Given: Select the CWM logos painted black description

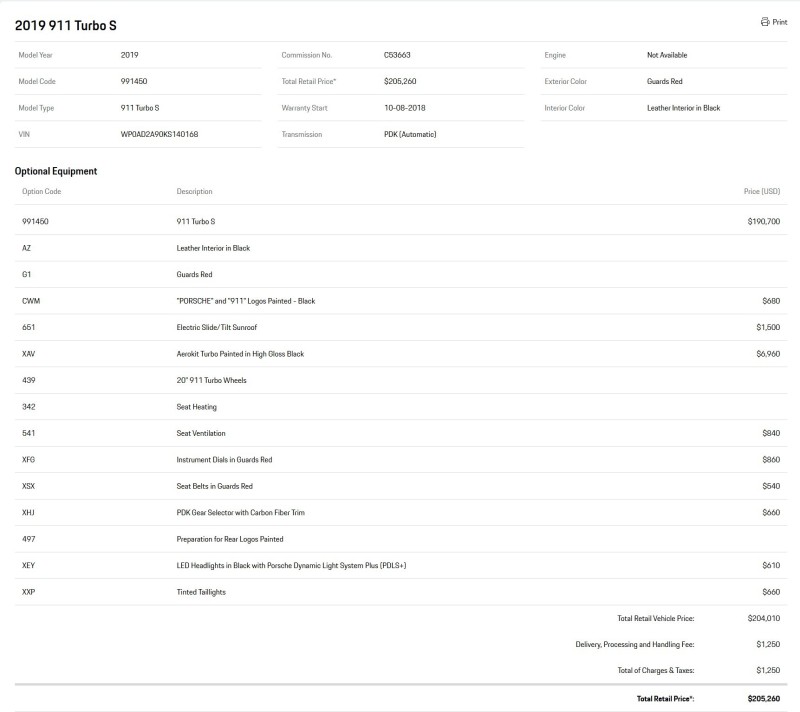Looking at the screenshot, I should tap(246, 301).
